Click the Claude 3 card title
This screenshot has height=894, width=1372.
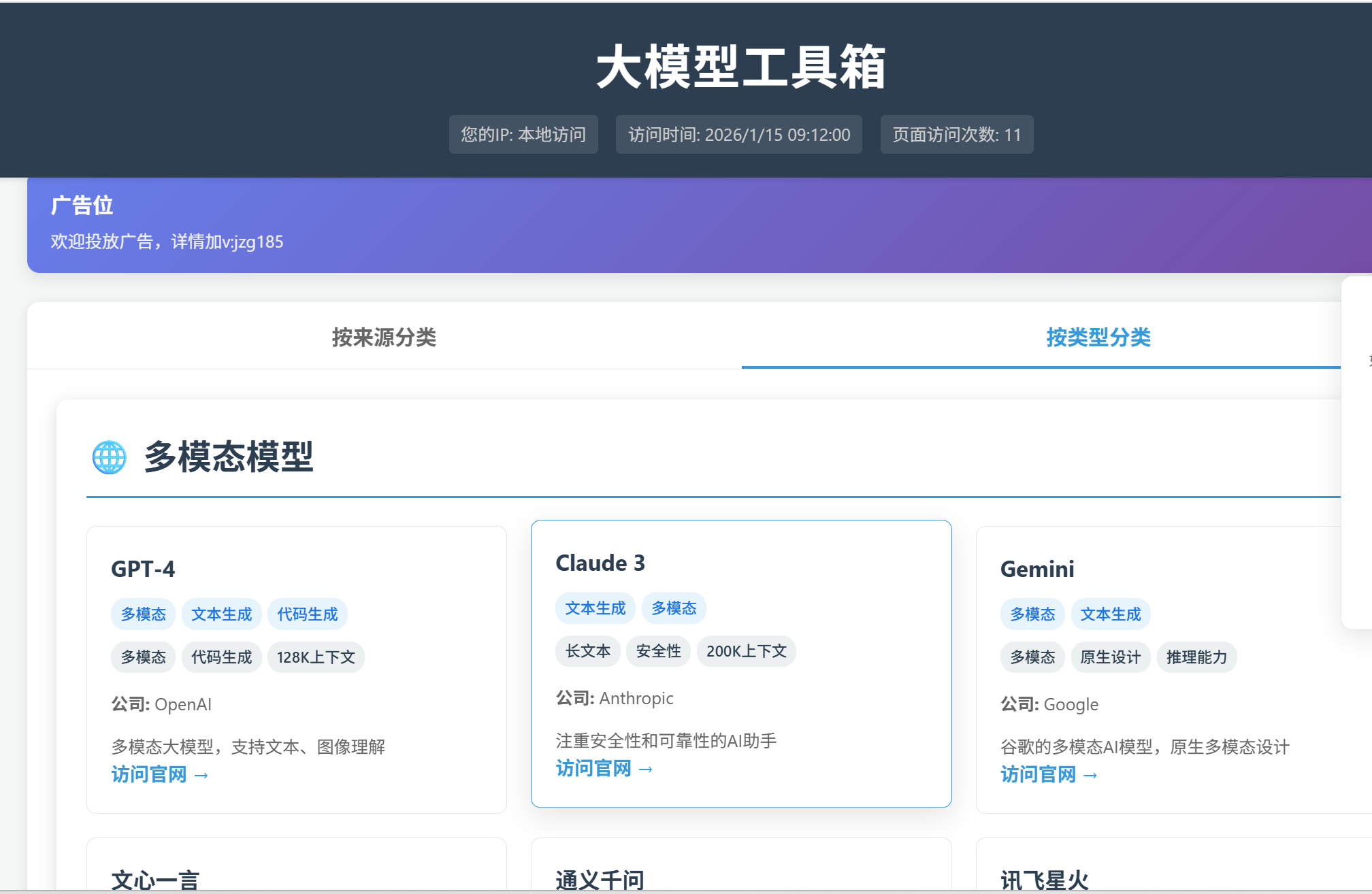click(600, 563)
